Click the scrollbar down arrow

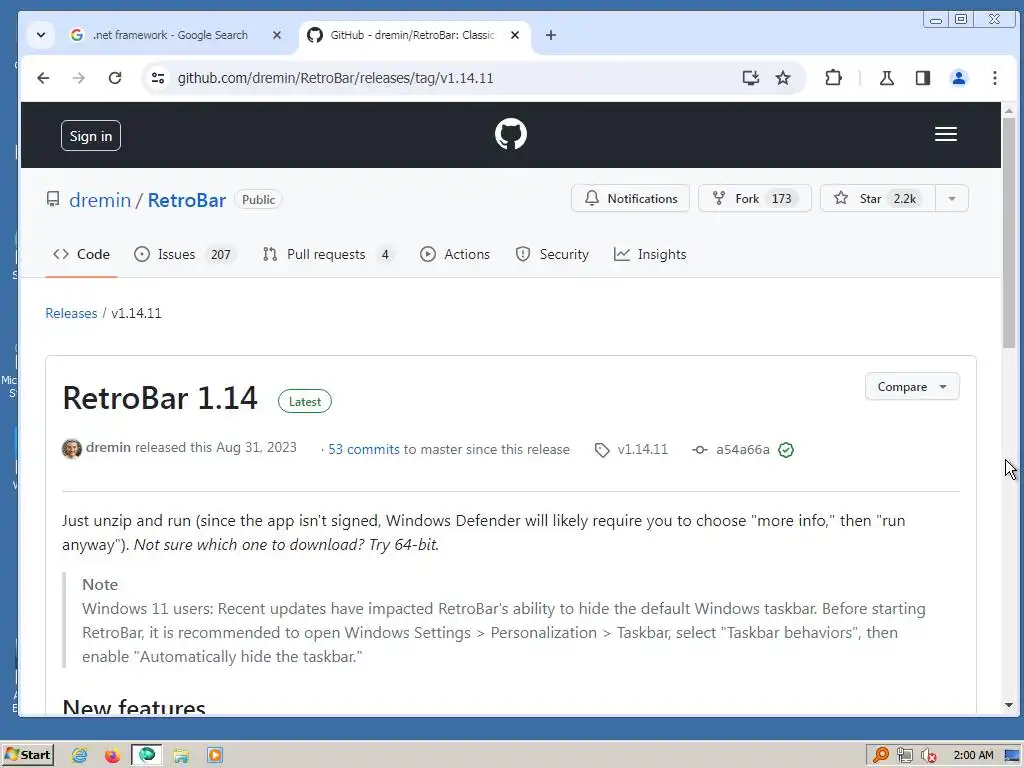click(x=1009, y=705)
